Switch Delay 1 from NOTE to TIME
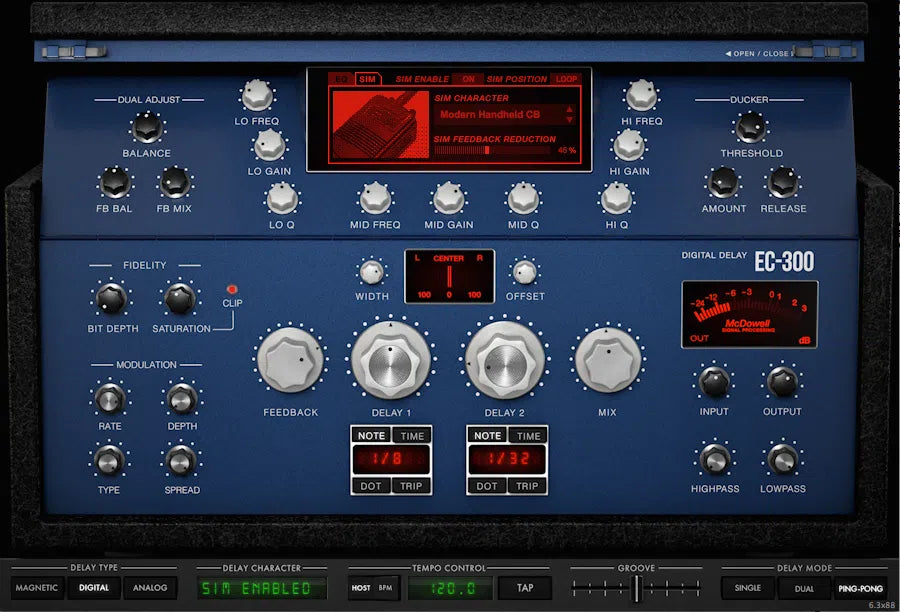Image resolution: width=900 pixels, height=612 pixels. (409, 435)
